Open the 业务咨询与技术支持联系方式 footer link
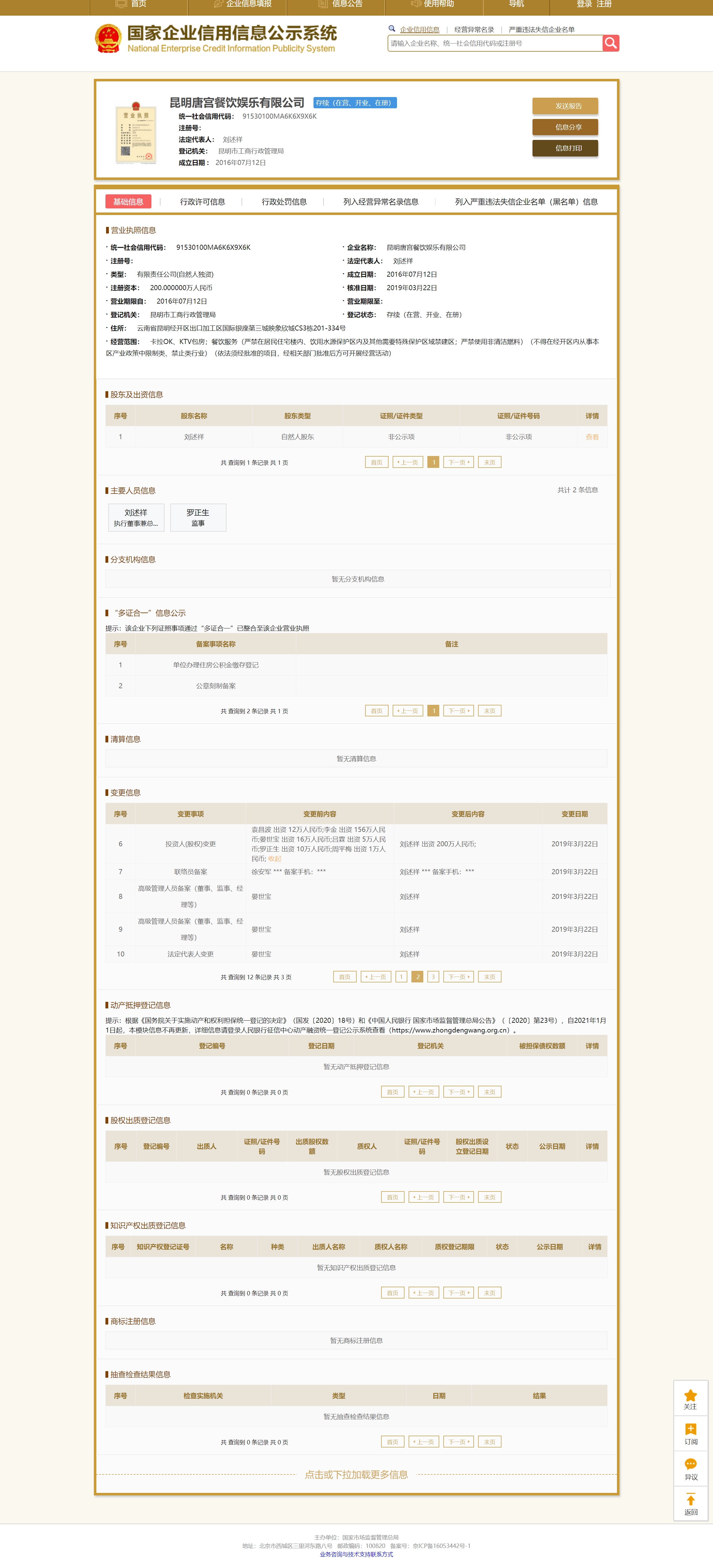This screenshot has height=1568, width=713. (x=357, y=1554)
